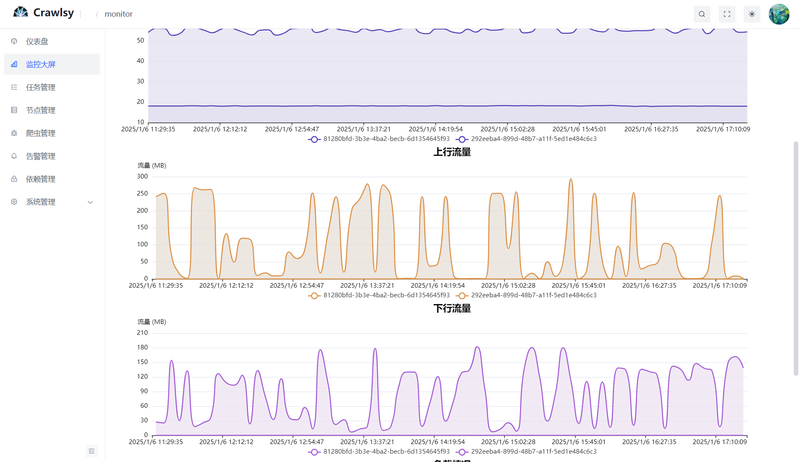Click the page vertical scrollbar
This screenshot has height=462, width=800.
pyautogui.click(x=795, y=259)
